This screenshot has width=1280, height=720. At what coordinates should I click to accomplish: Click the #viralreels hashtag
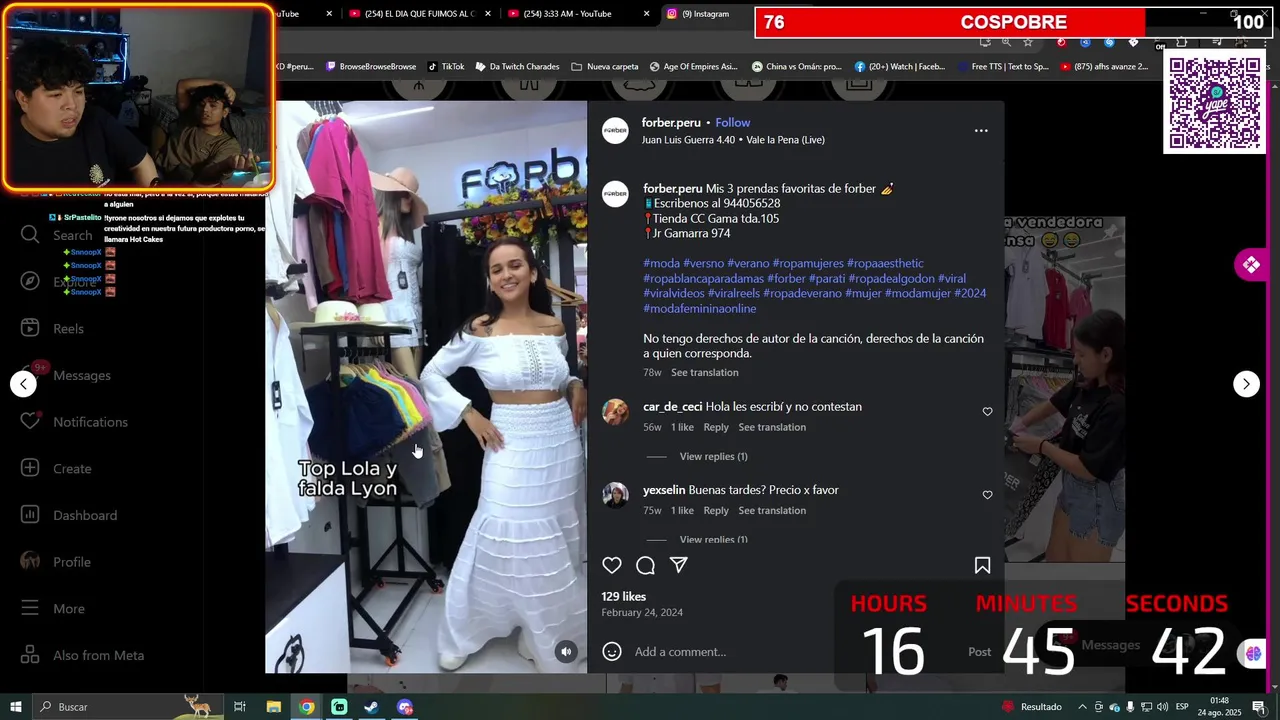coord(734,293)
